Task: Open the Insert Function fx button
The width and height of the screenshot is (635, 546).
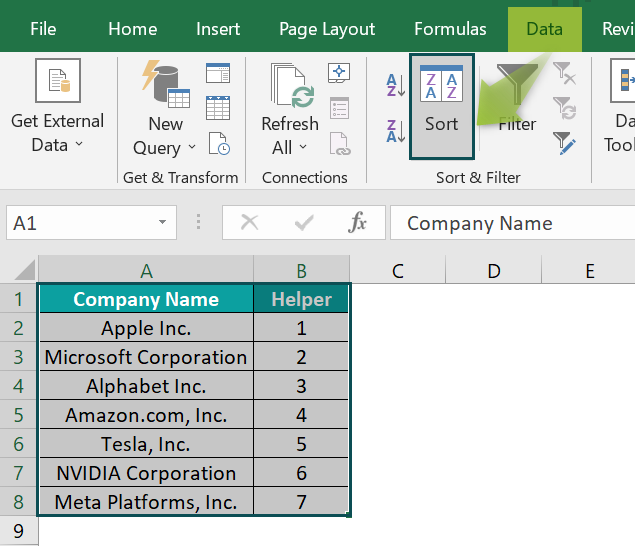Action: (357, 222)
